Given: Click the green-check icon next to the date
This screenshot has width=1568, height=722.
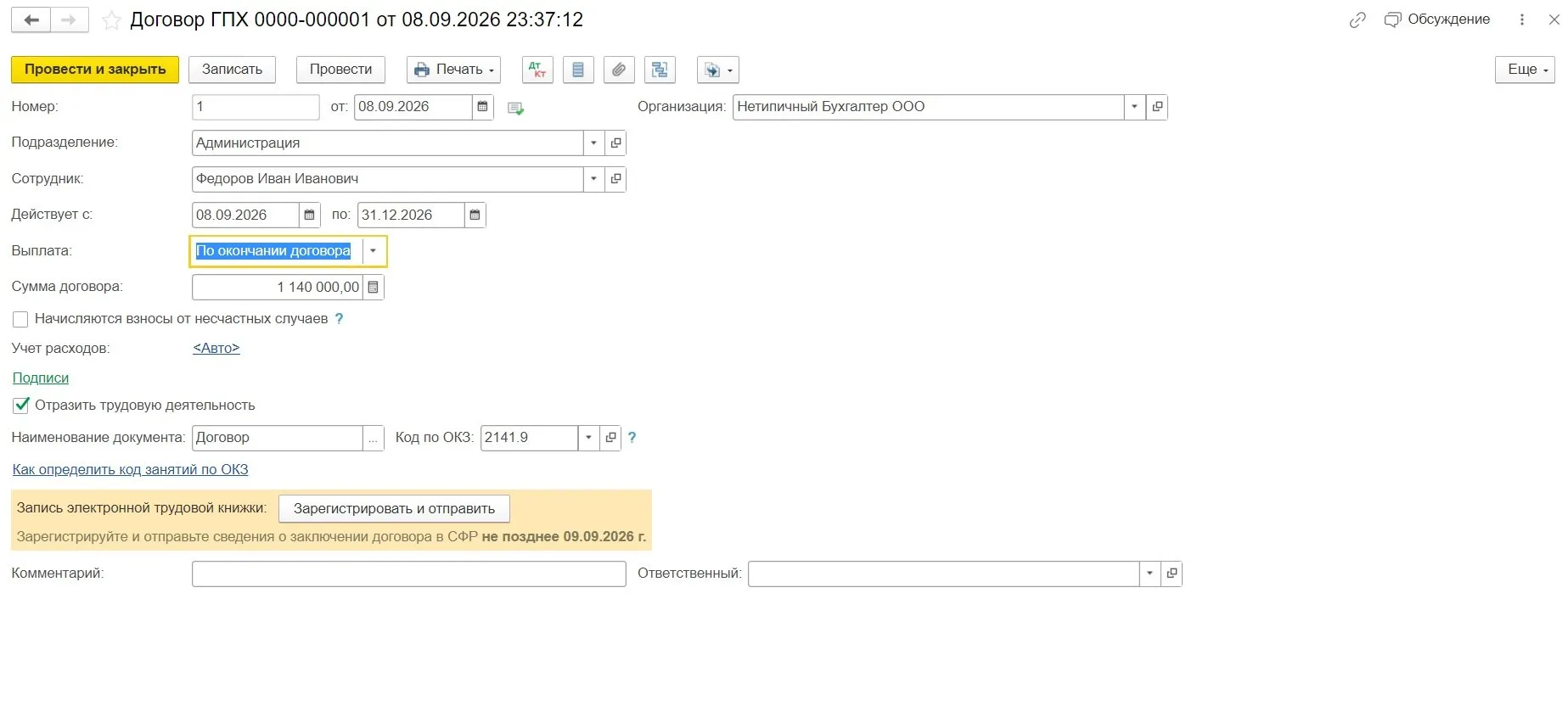Looking at the screenshot, I should click(x=515, y=108).
